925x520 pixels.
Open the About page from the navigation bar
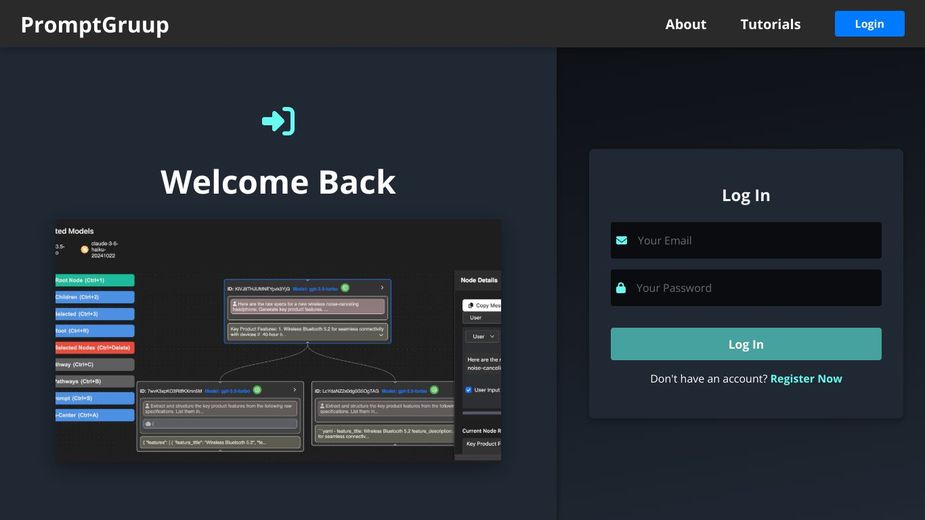click(x=685, y=24)
